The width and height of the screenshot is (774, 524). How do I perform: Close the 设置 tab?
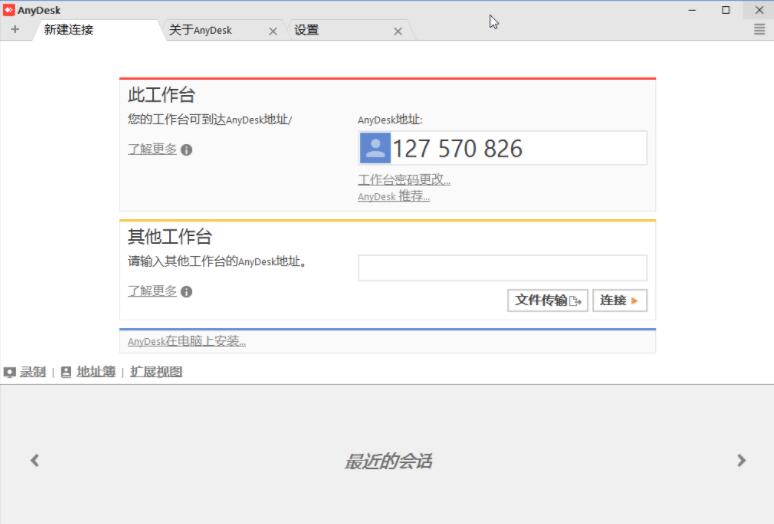click(398, 31)
